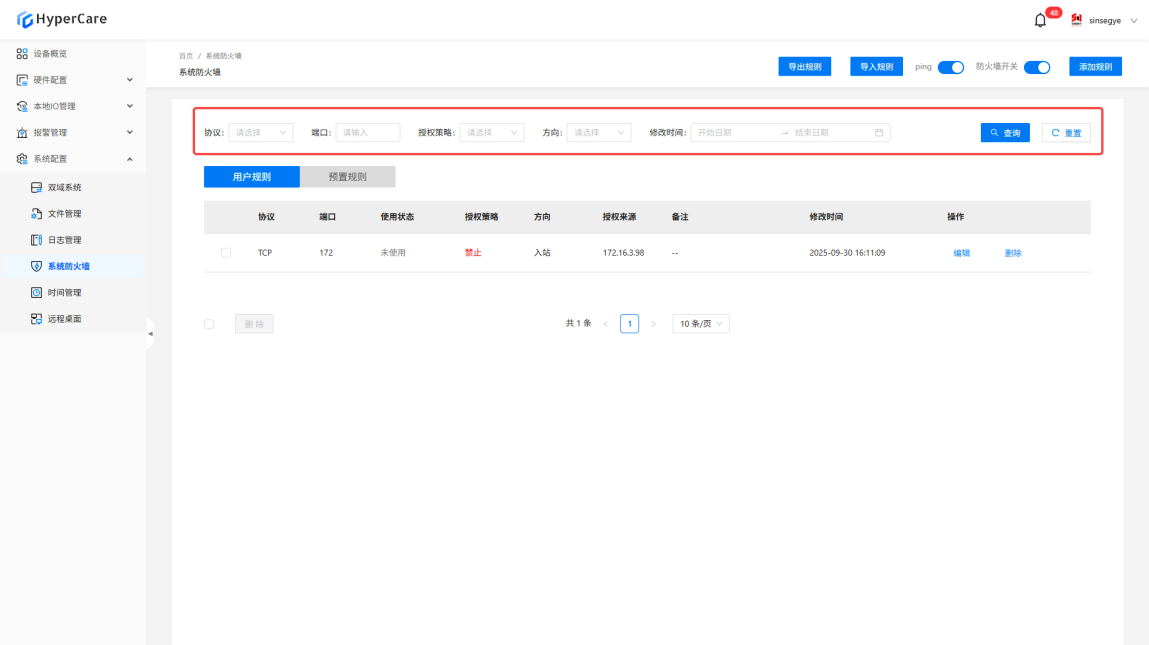This screenshot has height=645, width=1149.
Task: Toggle the ping switch
Action: (x=950, y=67)
